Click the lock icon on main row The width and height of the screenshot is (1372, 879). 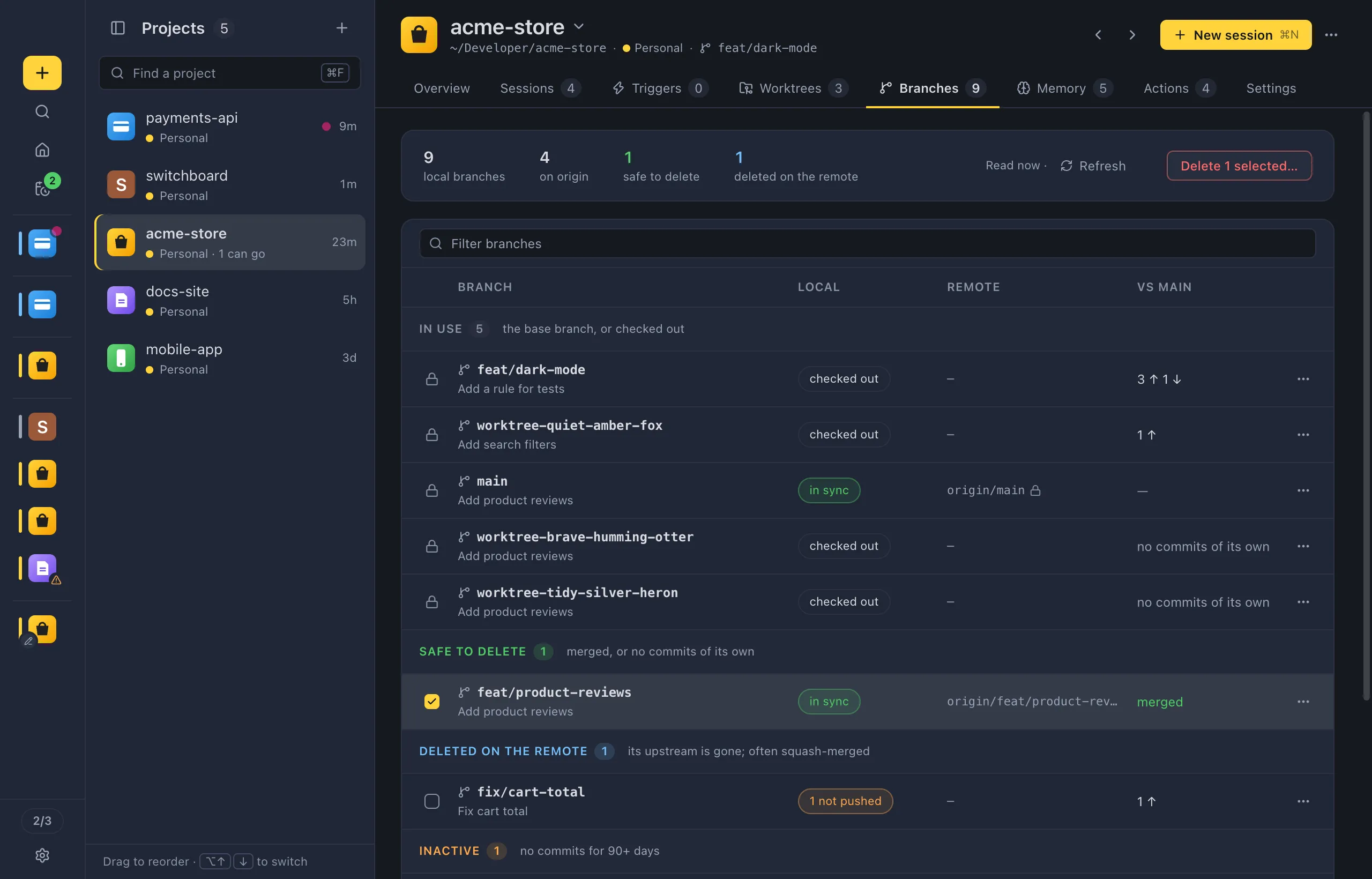tap(432, 490)
